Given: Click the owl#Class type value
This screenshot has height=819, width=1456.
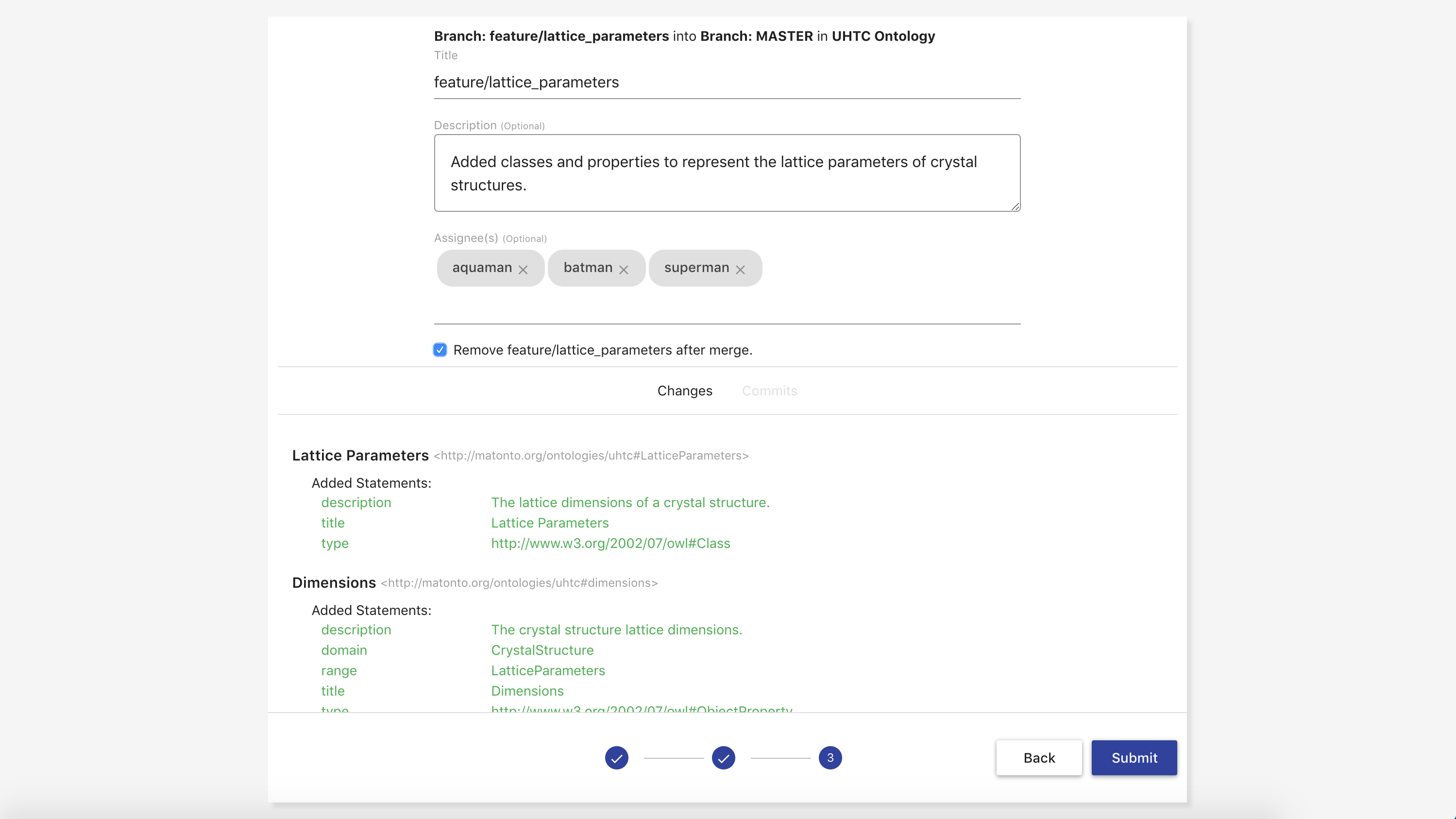Looking at the screenshot, I should coord(610,543).
